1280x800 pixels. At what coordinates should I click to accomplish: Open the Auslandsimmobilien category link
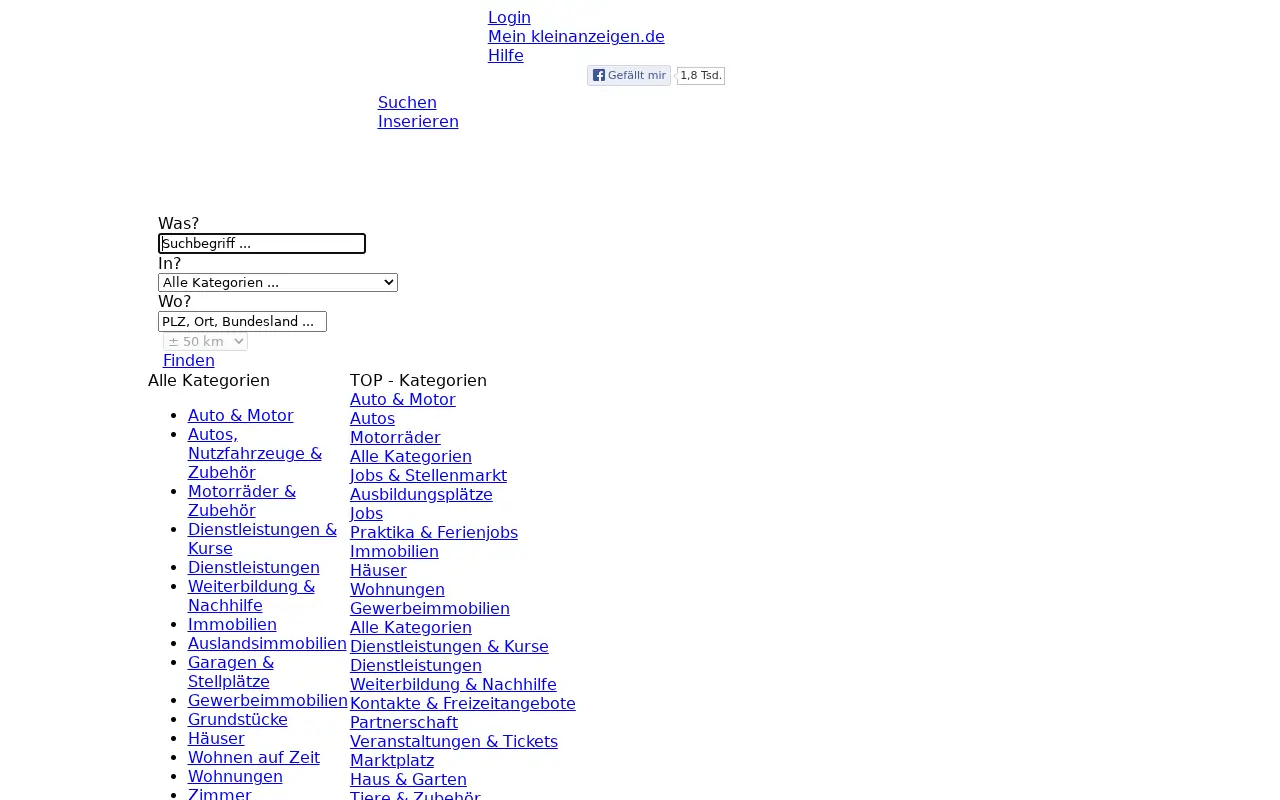[x=267, y=643]
